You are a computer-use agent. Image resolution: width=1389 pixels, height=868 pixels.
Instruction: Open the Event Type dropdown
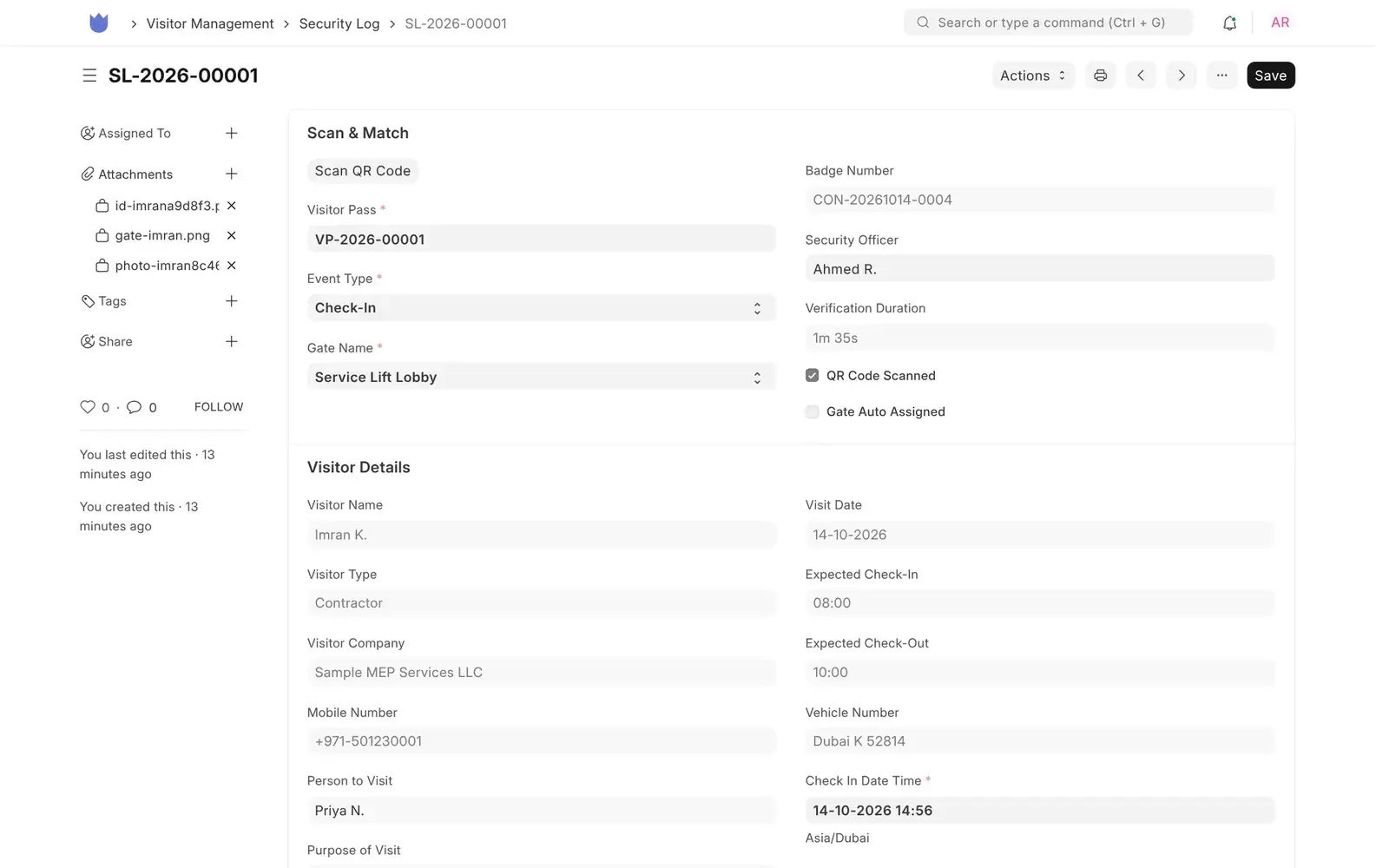(541, 308)
